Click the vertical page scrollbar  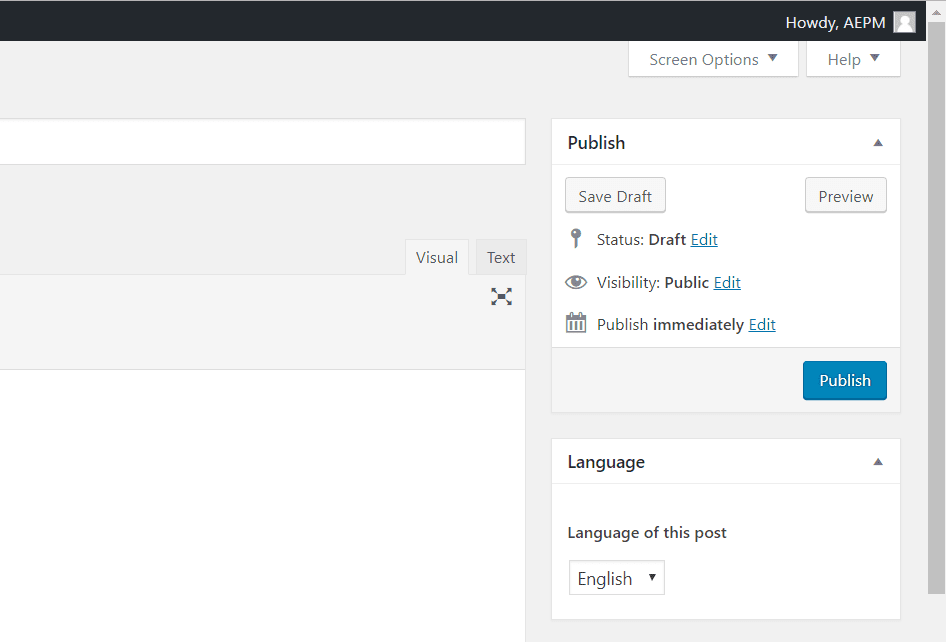point(936,308)
